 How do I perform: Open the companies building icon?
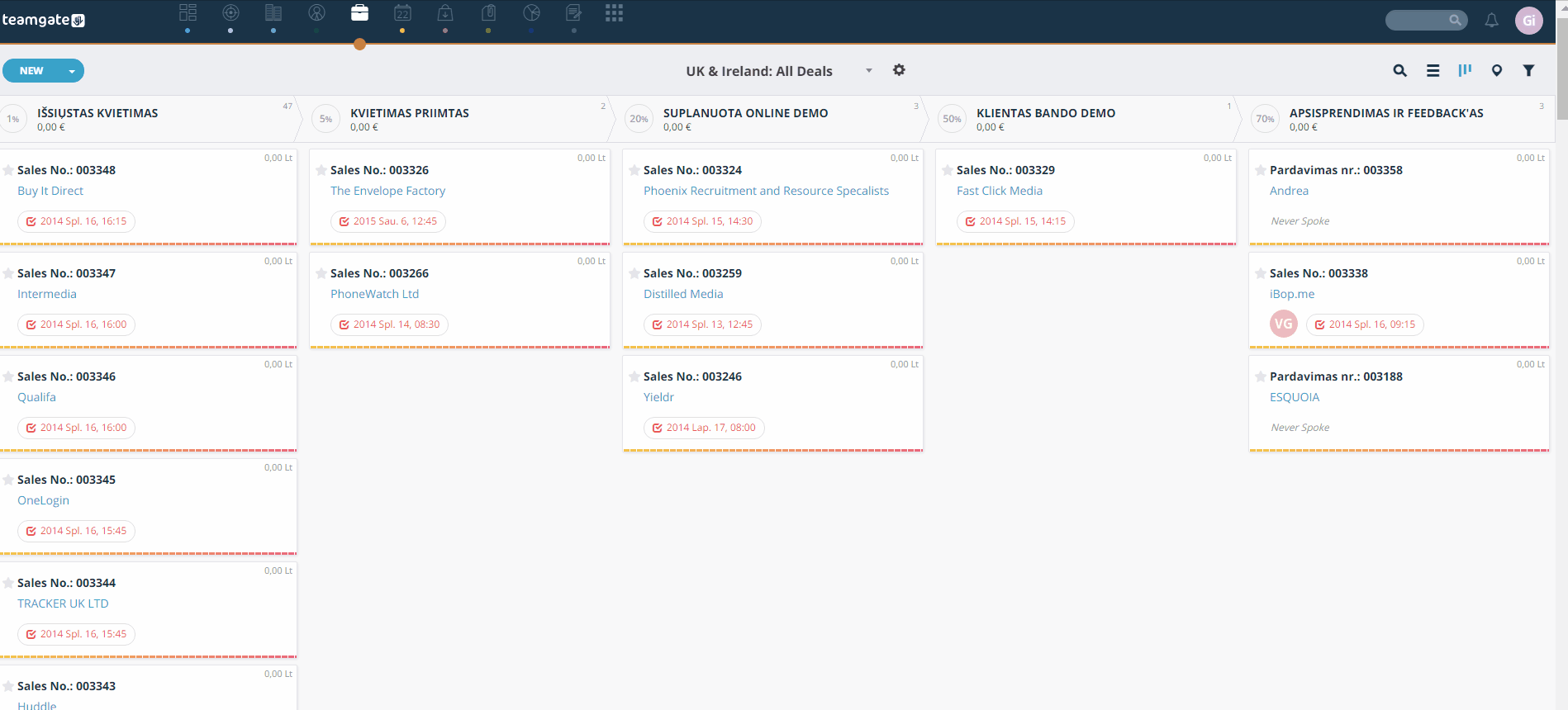pyautogui.click(x=273, y=13)
